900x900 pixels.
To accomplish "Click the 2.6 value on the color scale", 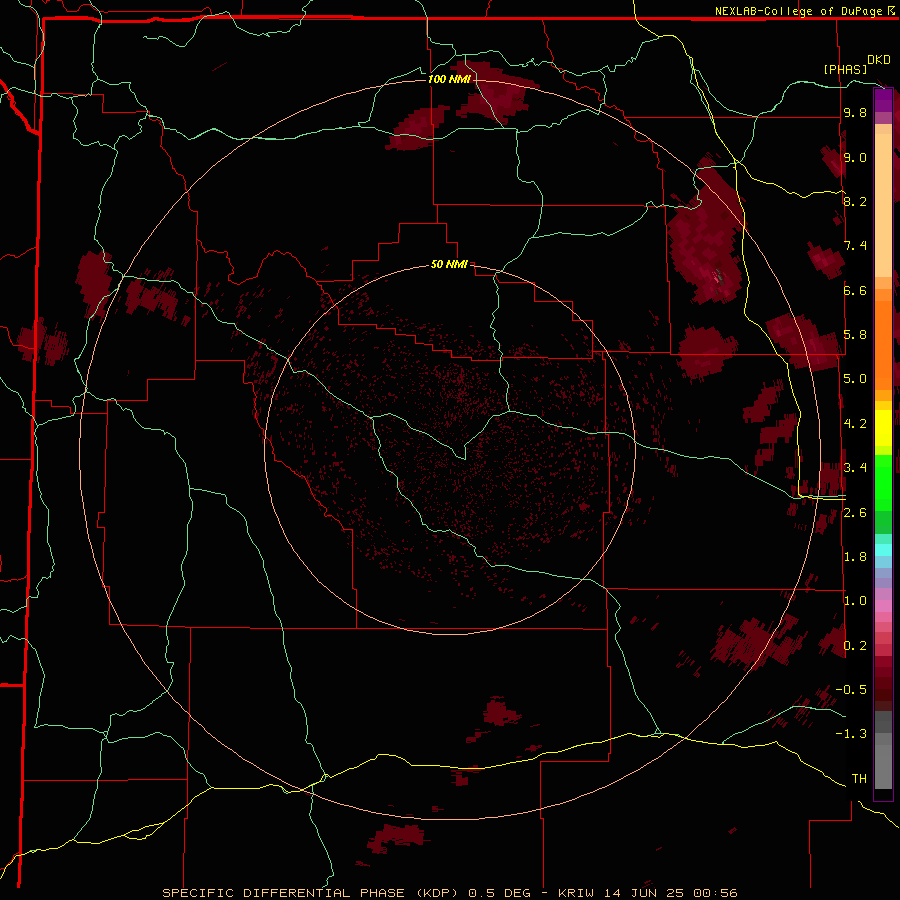I will pyautogui.click(x=855, y=513).
